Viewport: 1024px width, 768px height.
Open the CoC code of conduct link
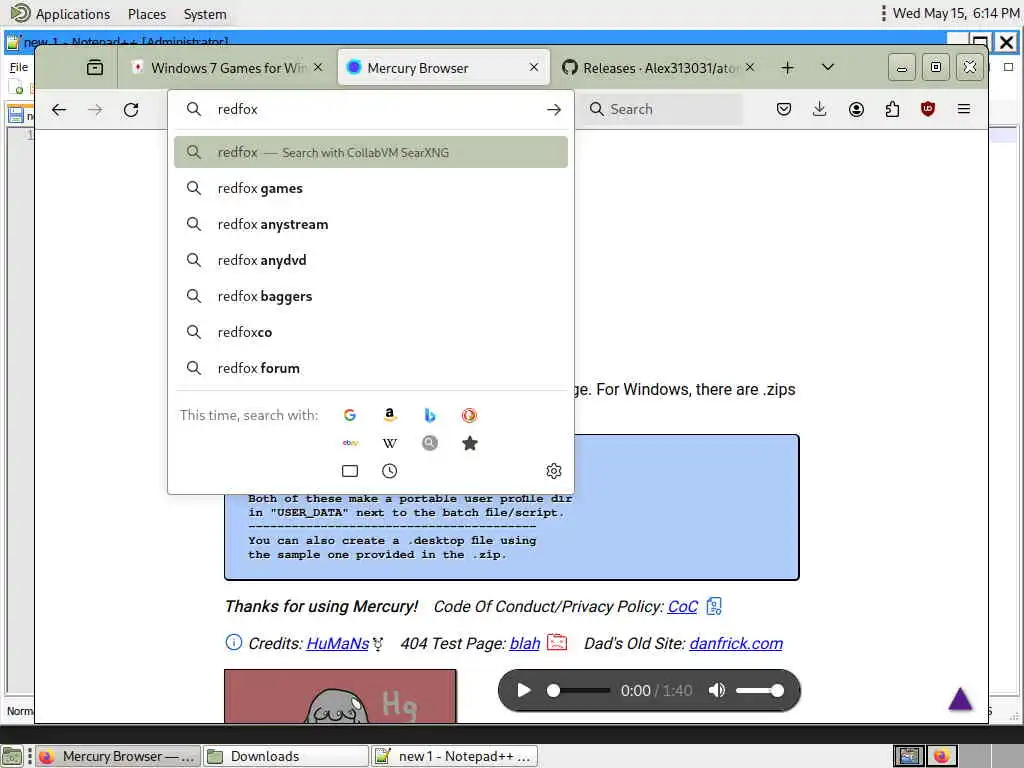point(682,607)
